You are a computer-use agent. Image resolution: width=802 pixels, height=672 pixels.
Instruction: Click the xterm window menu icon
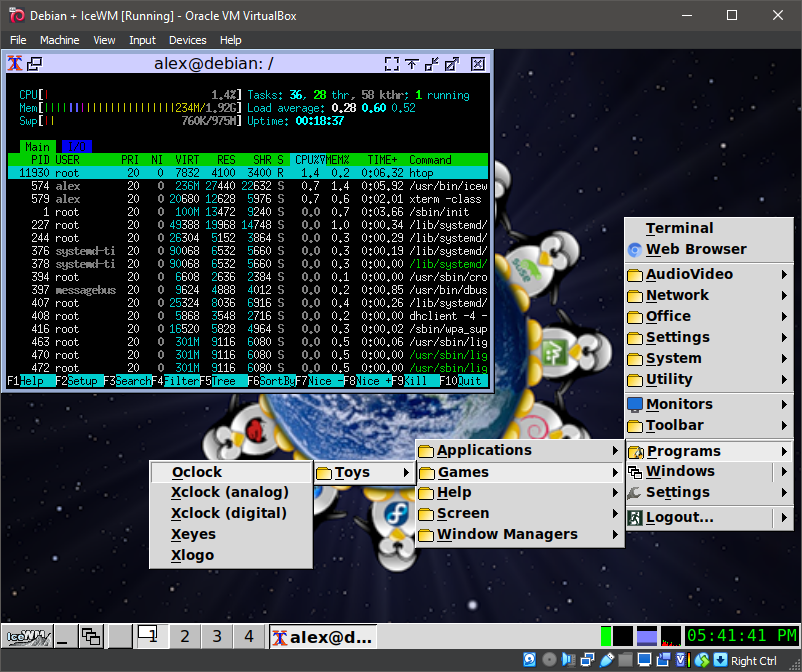tap(16, 63)
